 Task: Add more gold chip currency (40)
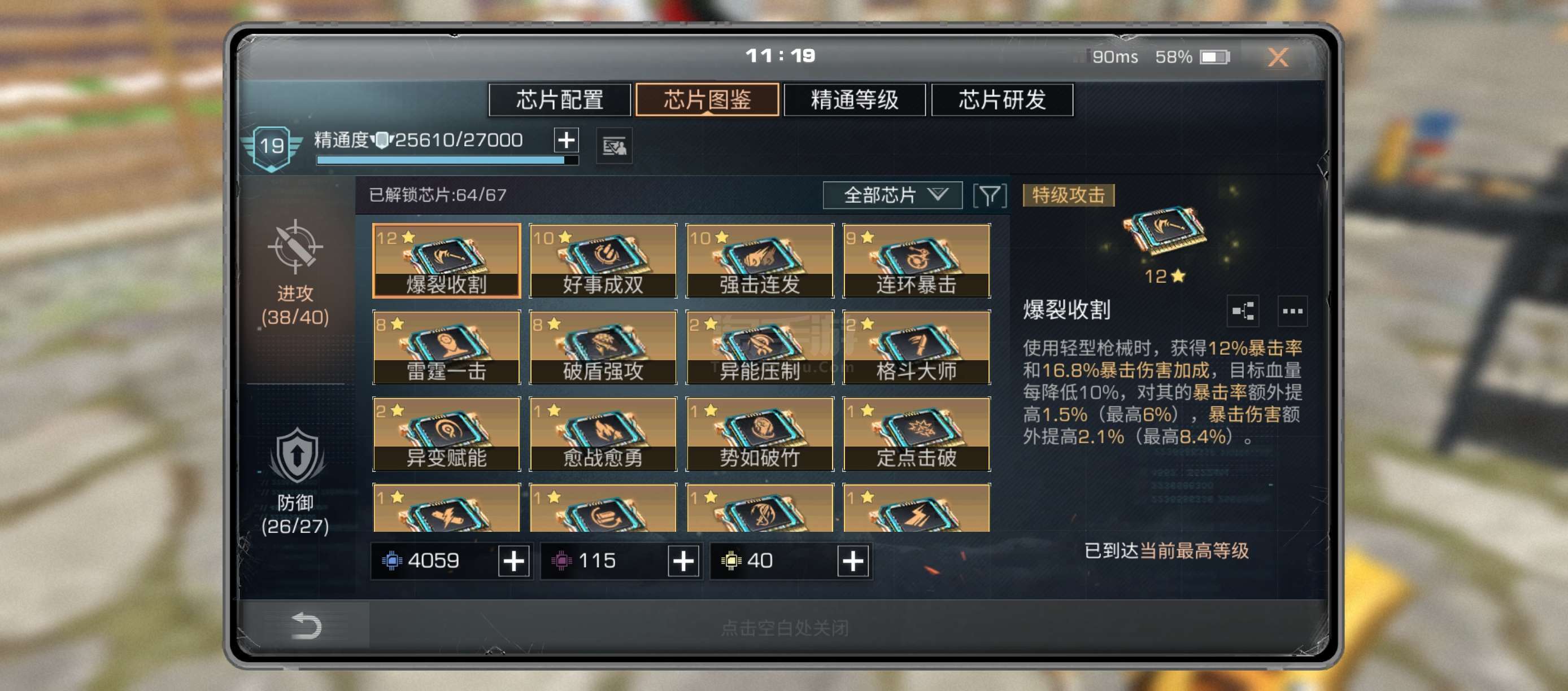click(853, 561)
